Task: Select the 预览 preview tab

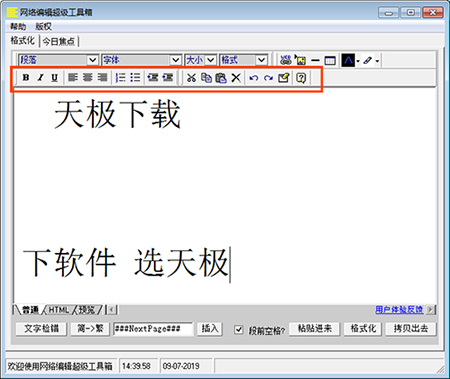Action: pyautogui.click(x=87, y=310)
